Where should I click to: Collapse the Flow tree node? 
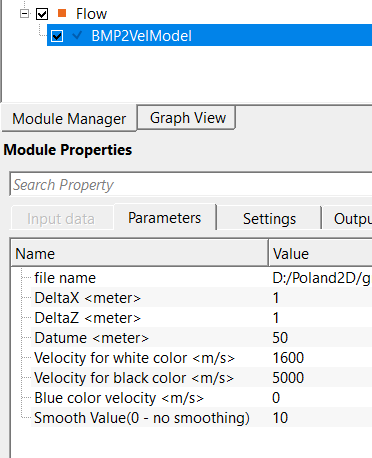coord(24,14)
